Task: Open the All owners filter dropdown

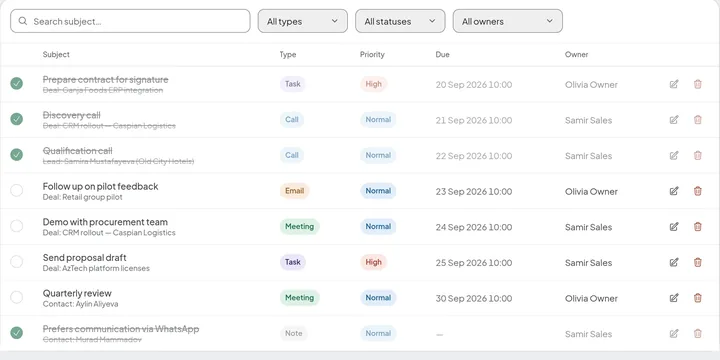Action: coord(507,21)
